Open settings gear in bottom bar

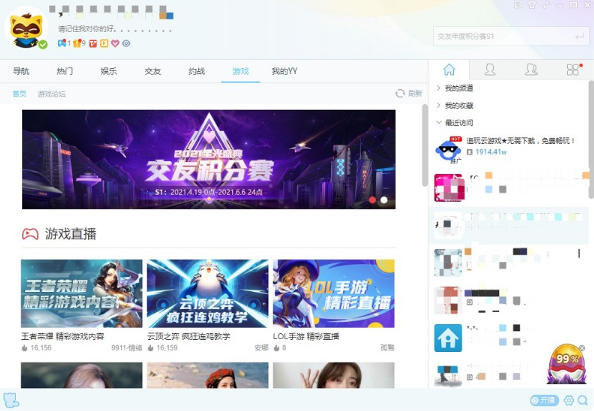click(569, 400)
